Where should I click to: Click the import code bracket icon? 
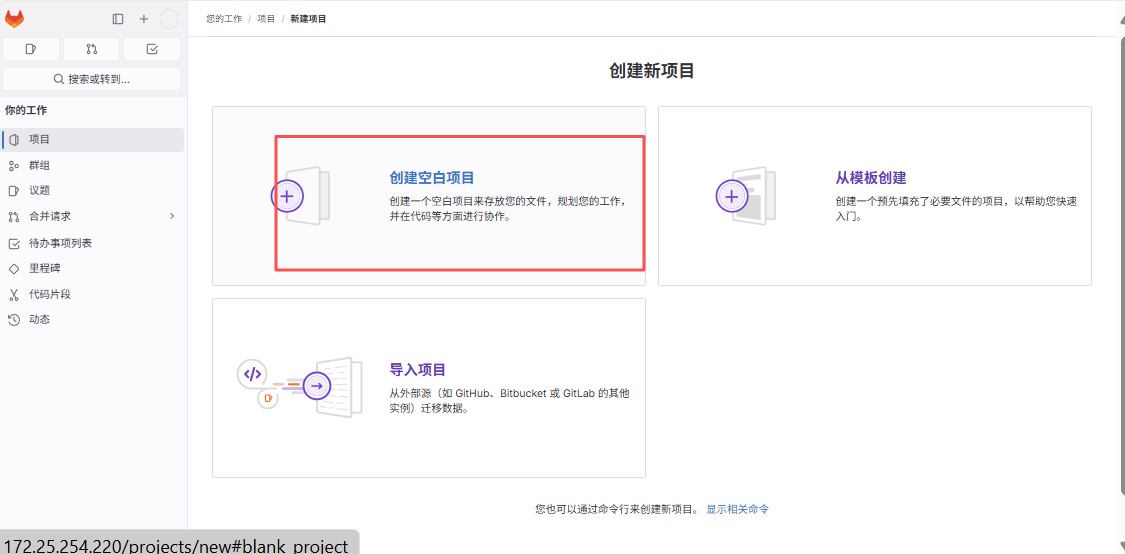(x=252, y=374)
